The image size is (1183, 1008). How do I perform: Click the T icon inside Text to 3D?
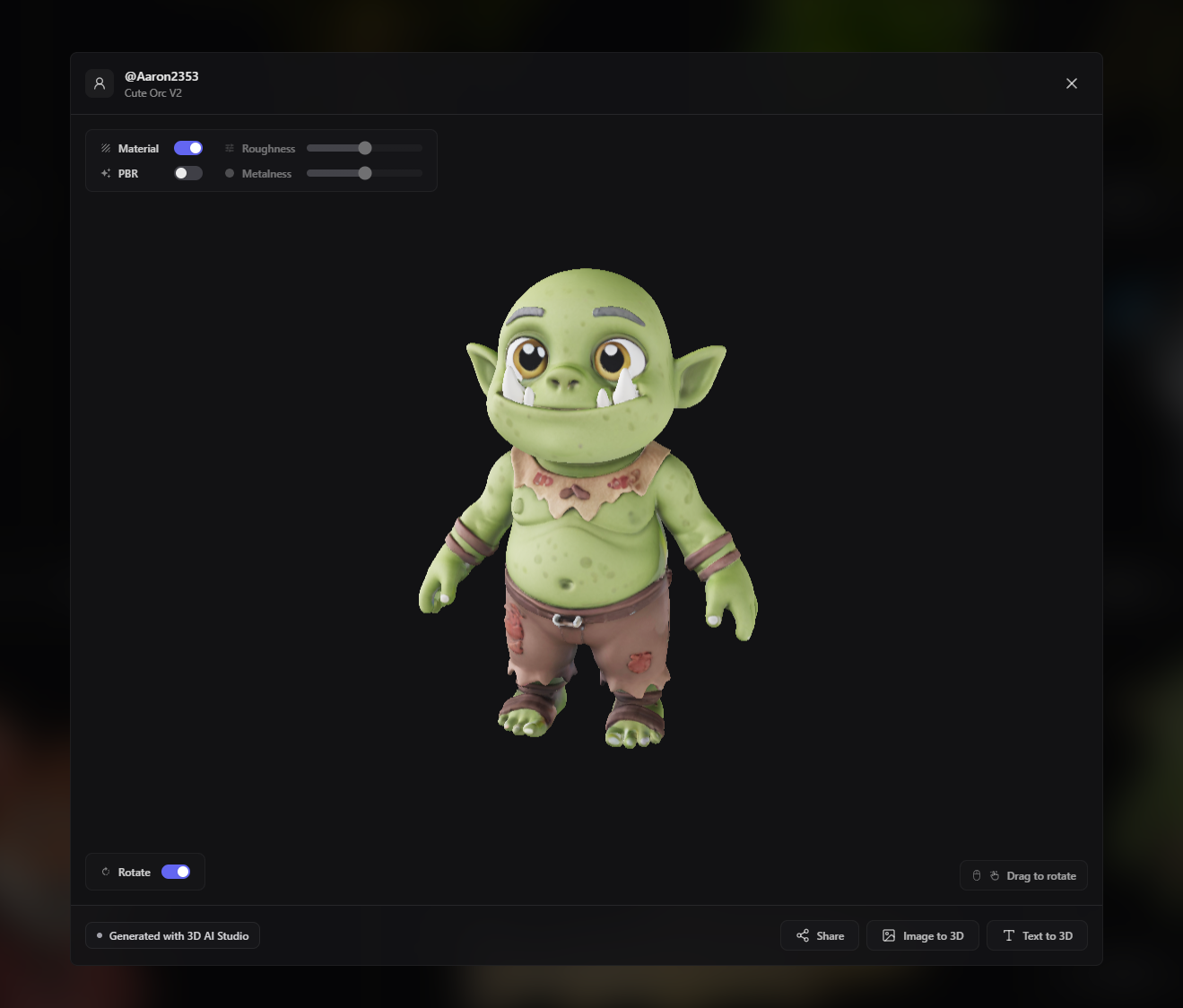coord(1009,935)
